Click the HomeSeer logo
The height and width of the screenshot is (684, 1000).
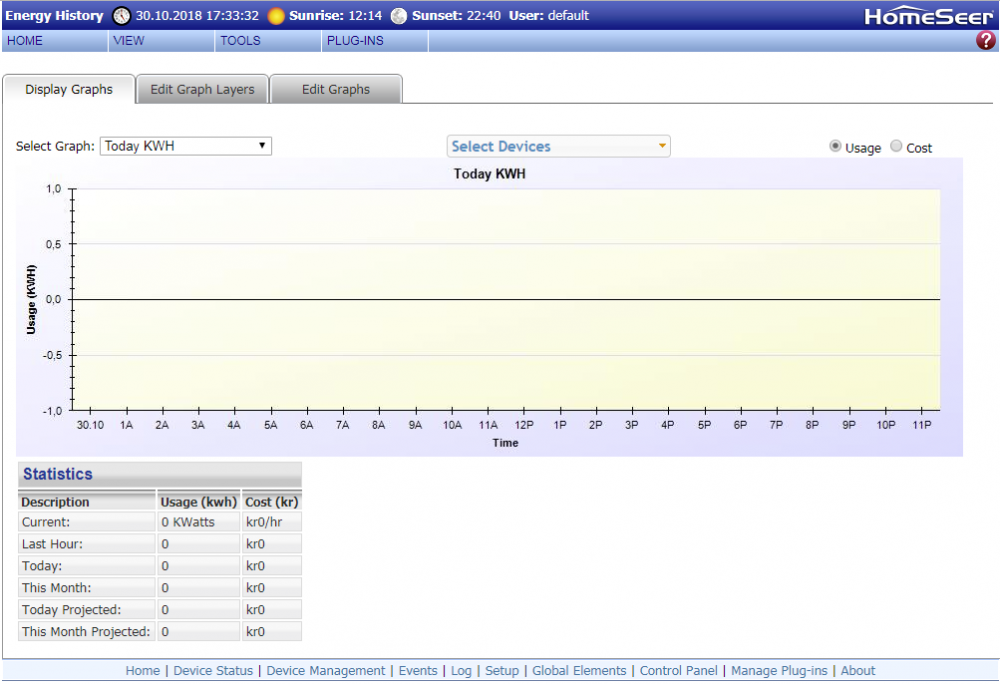click(x=928, y=16)
